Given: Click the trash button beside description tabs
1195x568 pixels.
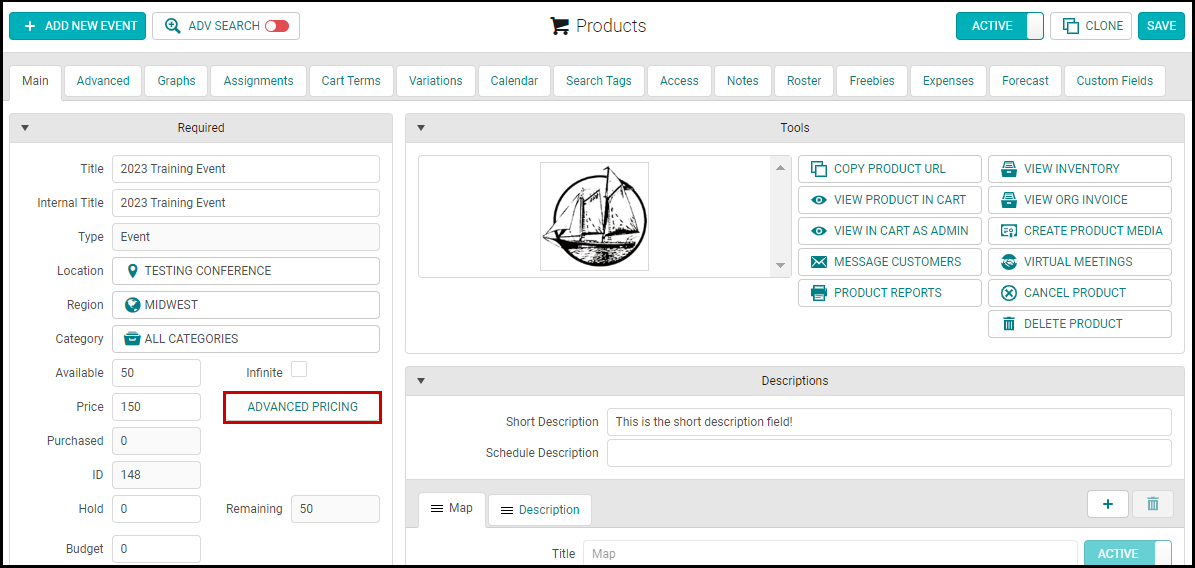Looking at the screenshot, I should 1152,503.
